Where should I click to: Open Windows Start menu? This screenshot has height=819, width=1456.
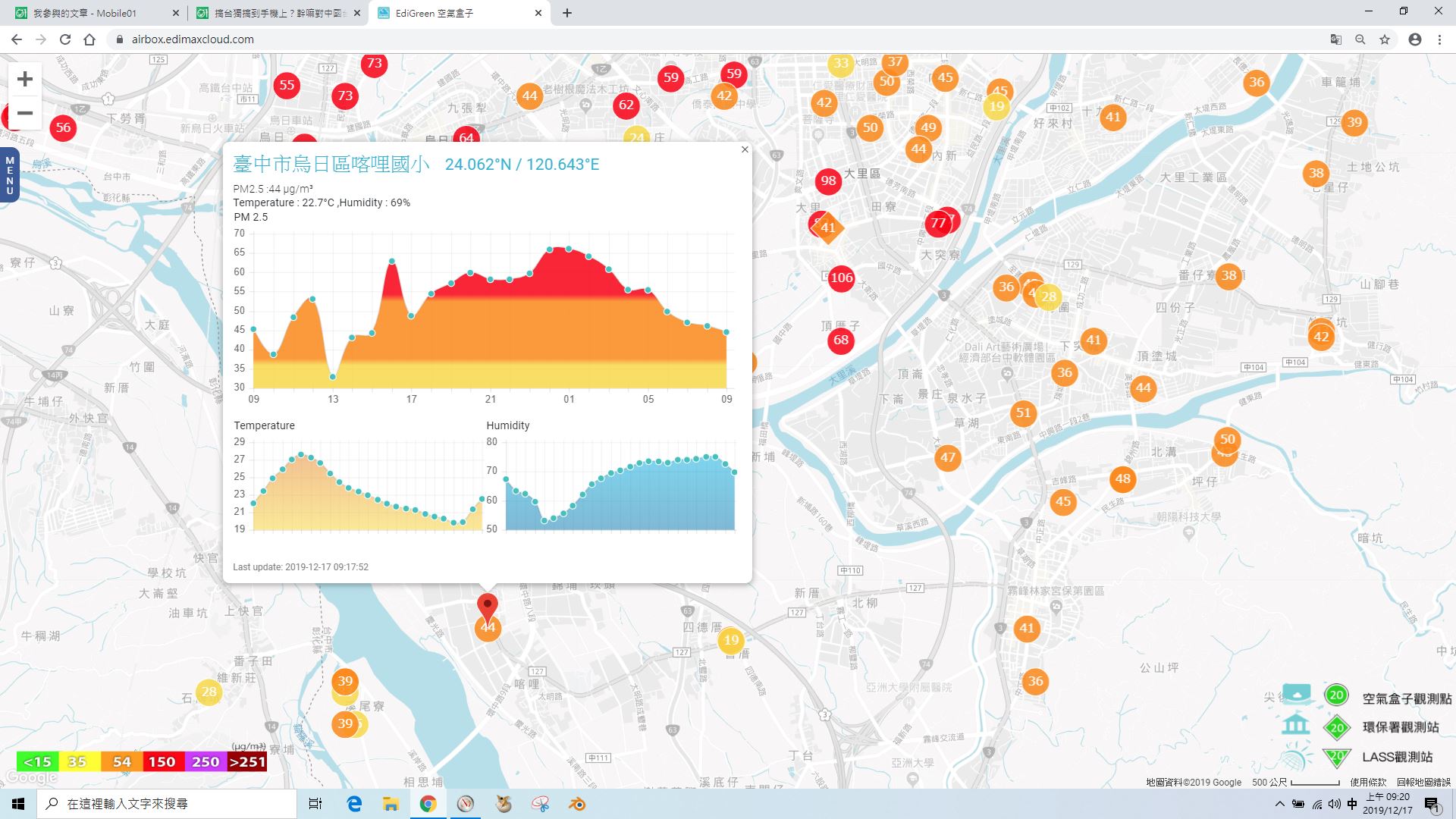point(18,804)
